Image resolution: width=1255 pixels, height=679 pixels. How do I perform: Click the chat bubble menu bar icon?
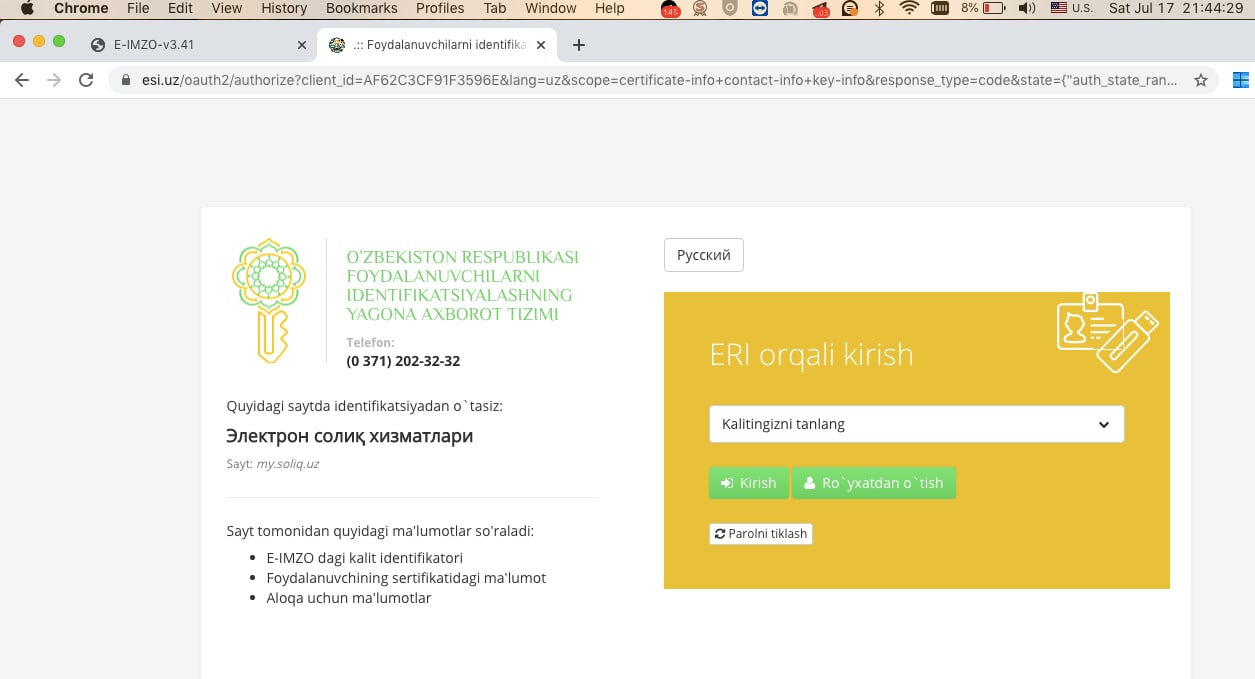click(849, 8)
